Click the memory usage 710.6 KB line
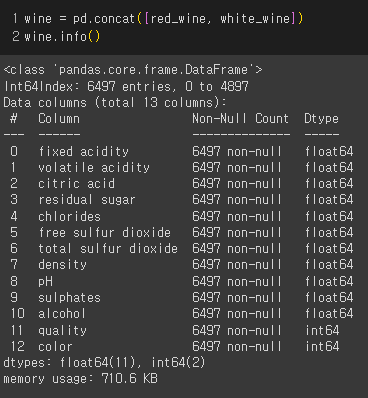Screen dimensions: 368x398 coord(80,379)
